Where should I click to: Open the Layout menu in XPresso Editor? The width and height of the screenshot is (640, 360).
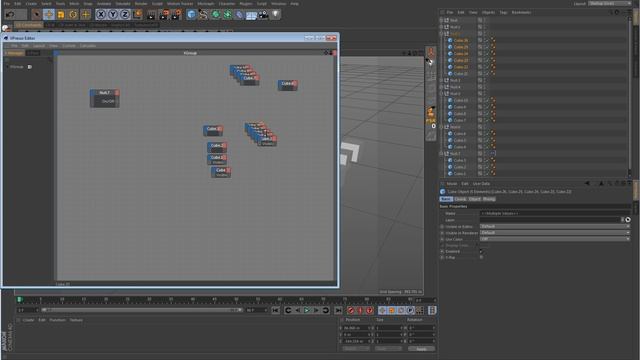tap(39, 46)
